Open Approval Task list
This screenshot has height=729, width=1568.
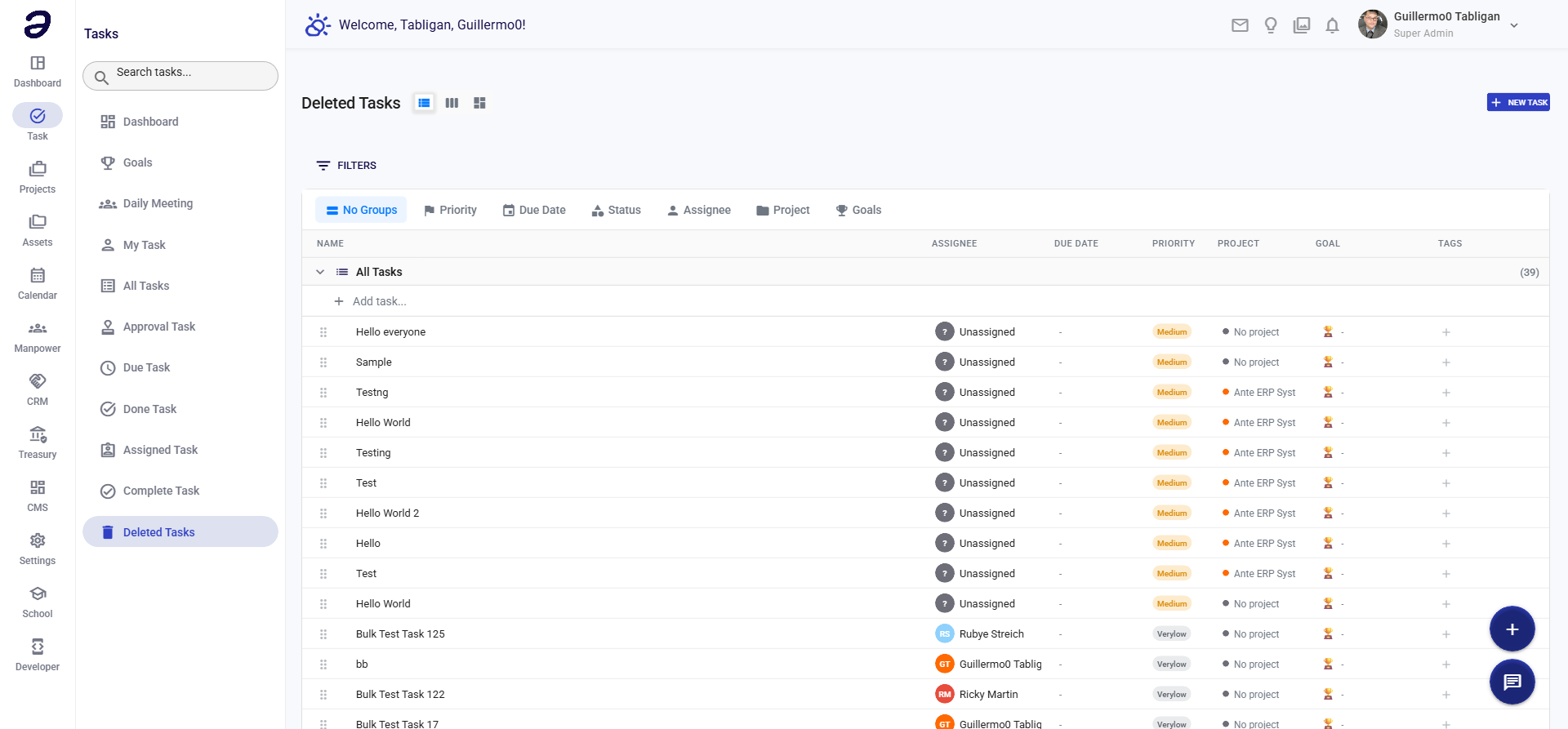(x=180, y=327)
